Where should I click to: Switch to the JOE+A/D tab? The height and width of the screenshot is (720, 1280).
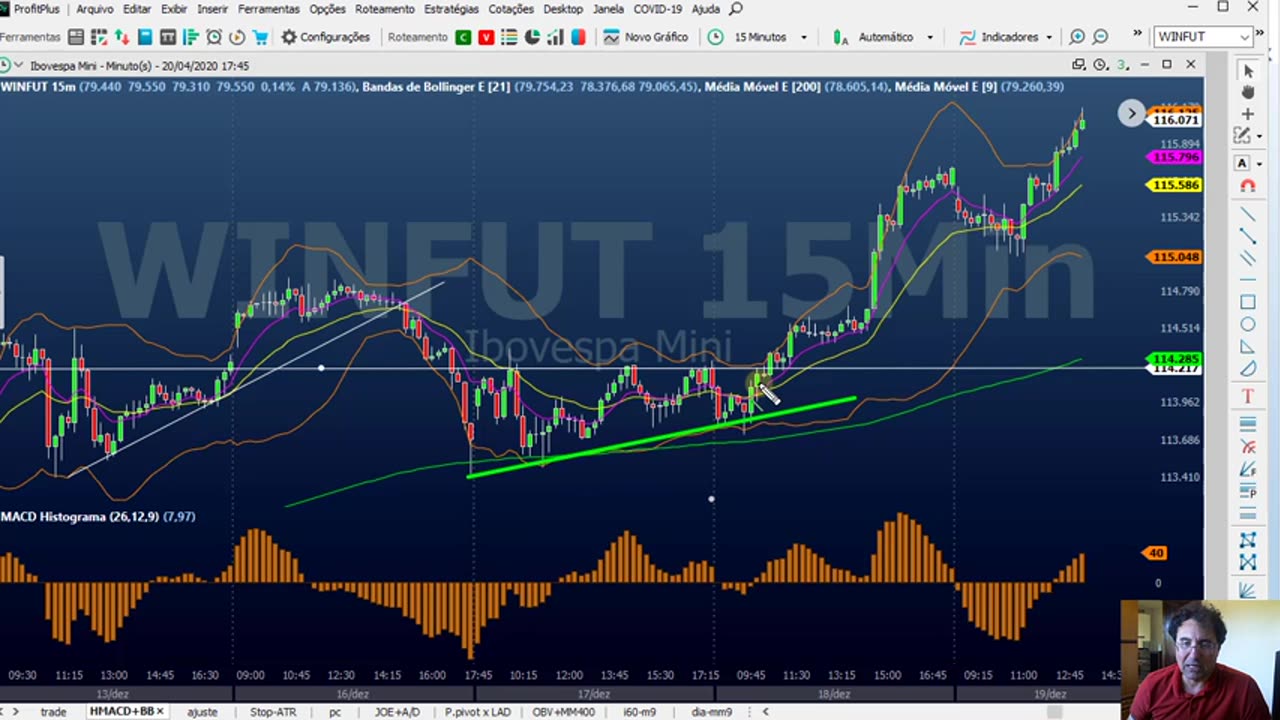[x=397, y=712]
